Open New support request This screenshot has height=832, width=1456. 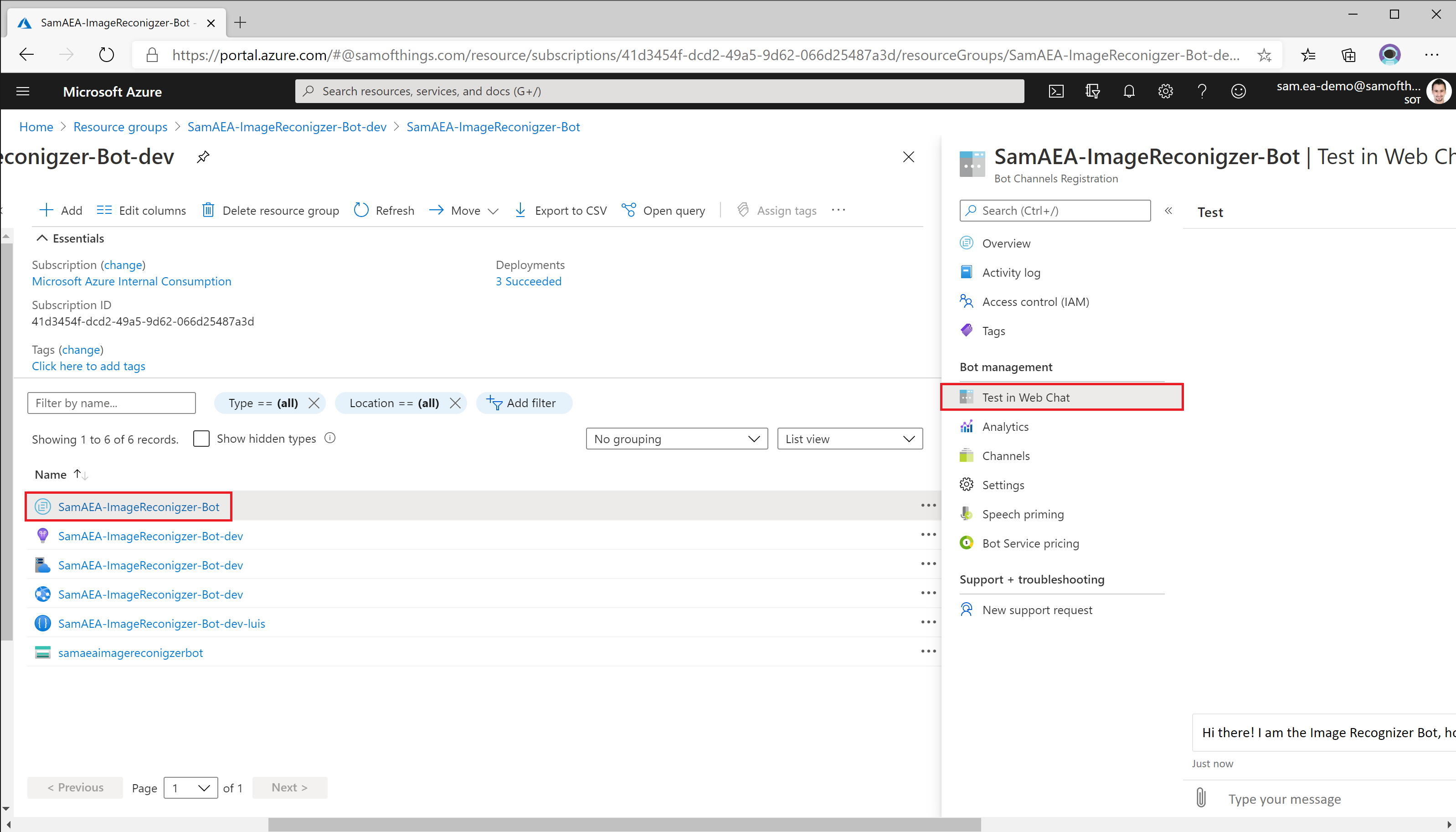click(x=1037, y=610)
